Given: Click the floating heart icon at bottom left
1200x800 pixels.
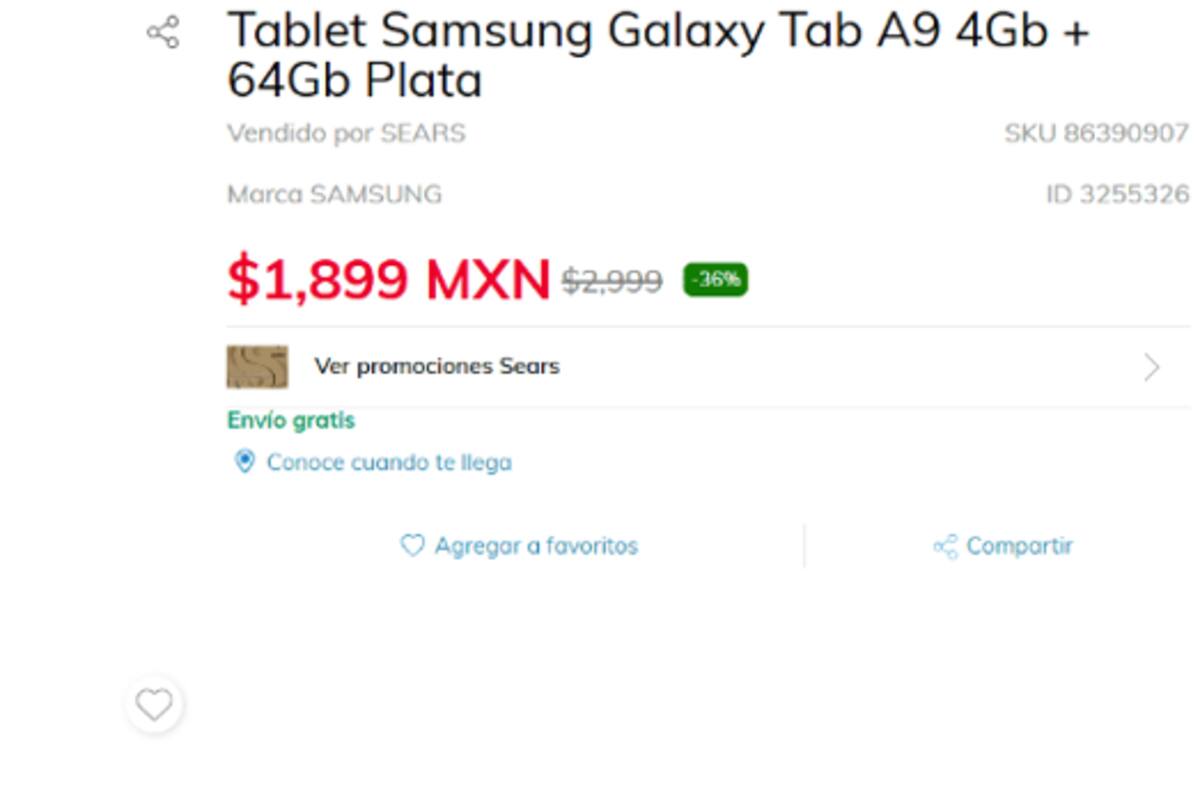Looking at the screenshot, I should click(x=154, y=704).
